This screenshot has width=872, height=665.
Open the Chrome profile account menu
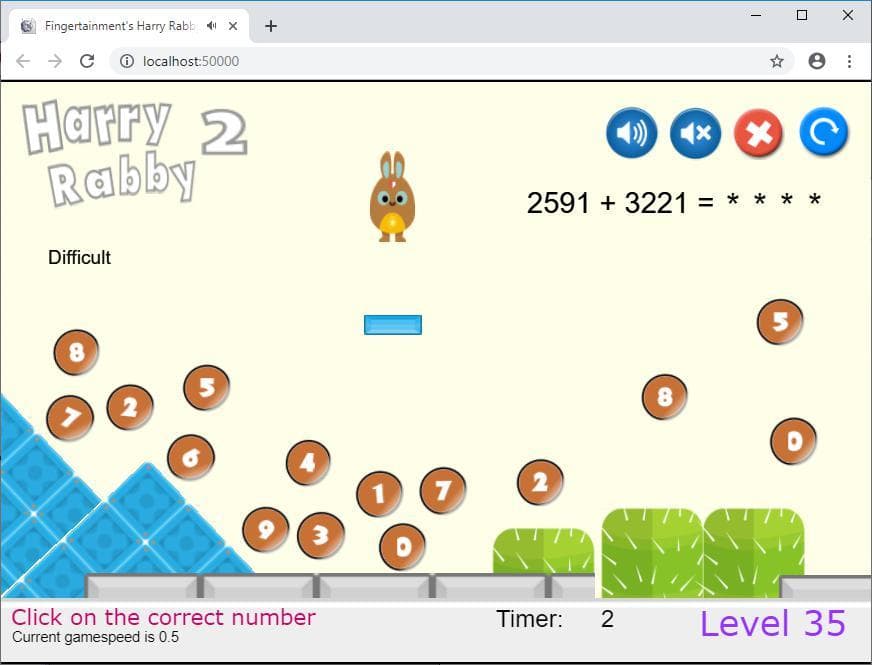(816, 61)
